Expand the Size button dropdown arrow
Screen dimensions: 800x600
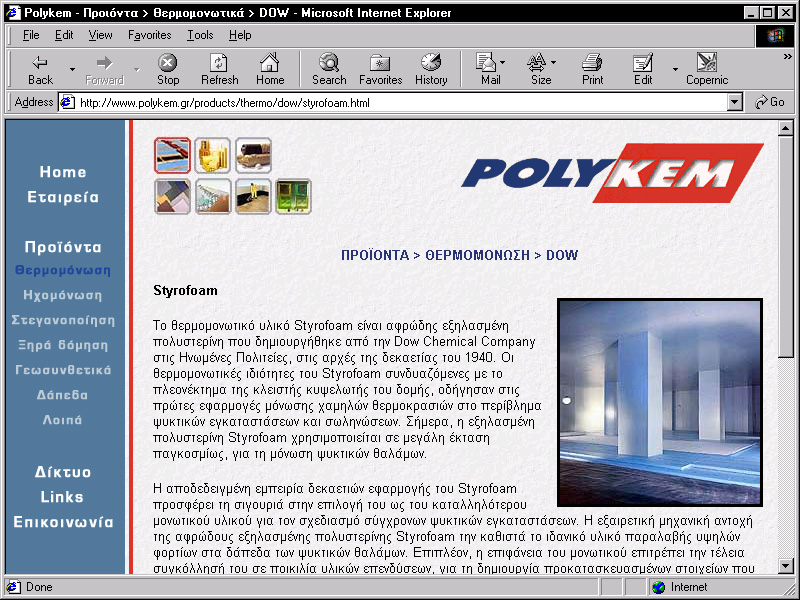point(554,62)
